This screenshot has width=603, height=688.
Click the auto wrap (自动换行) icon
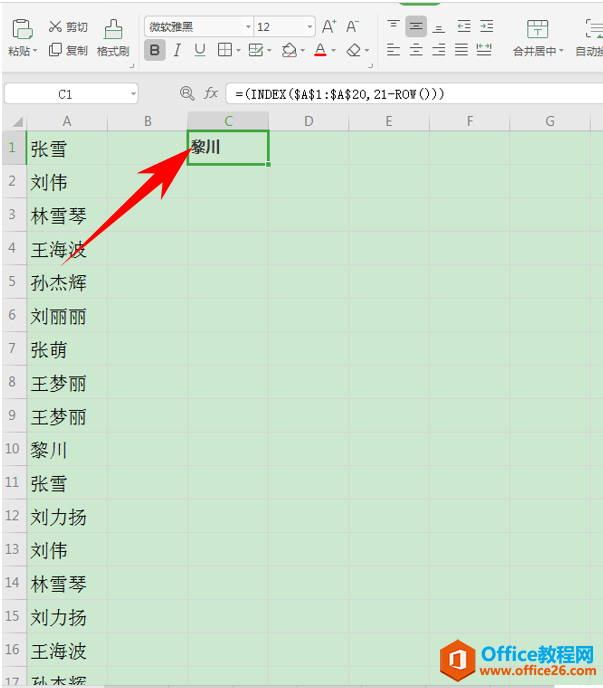tap(594, 29)
